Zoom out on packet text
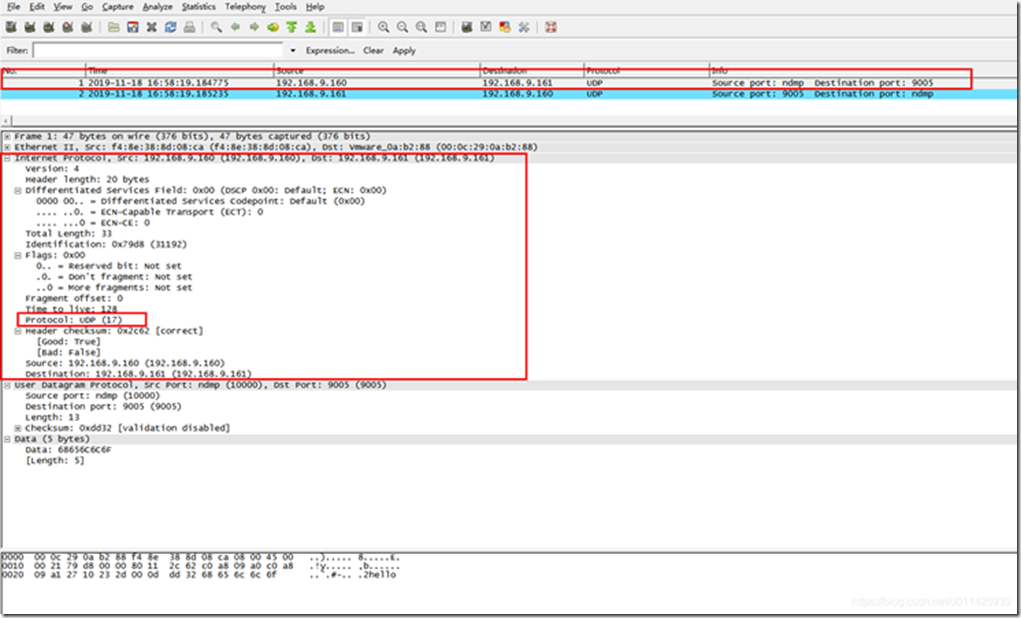This screenshot has height=618, width=1021. coord(402,27)
